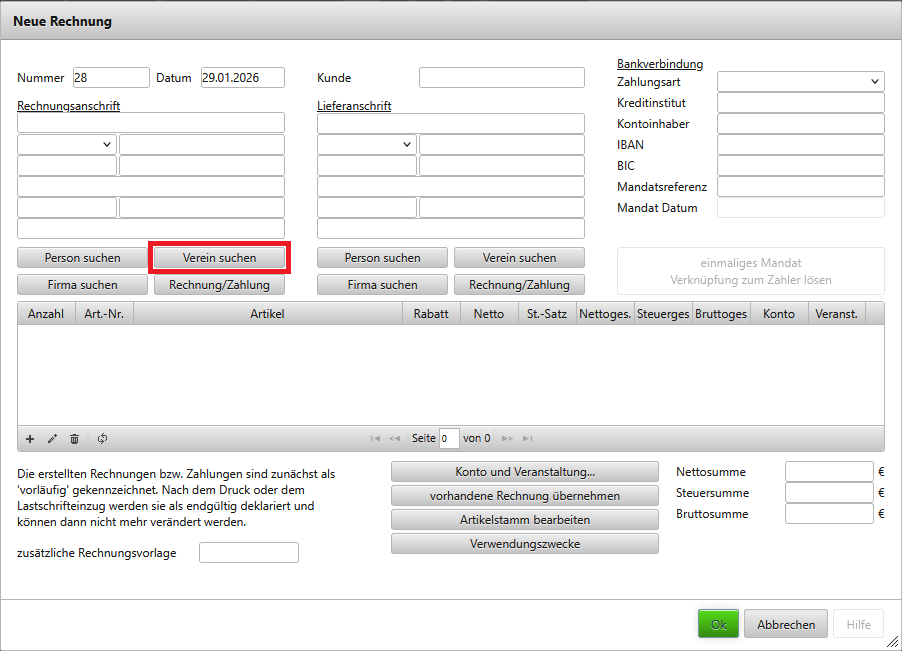Viewport: 902px width, 651px height.
Task: Click the Netto column header
Action: [488, 314]
